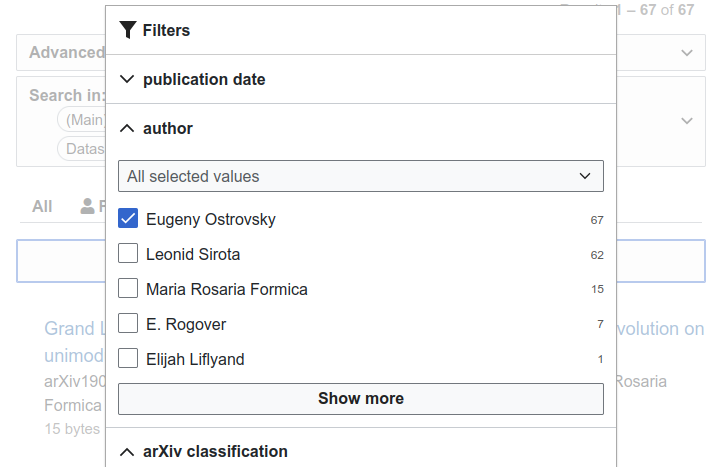Toggle the Search in panel chevron

(x=686, y=121)
